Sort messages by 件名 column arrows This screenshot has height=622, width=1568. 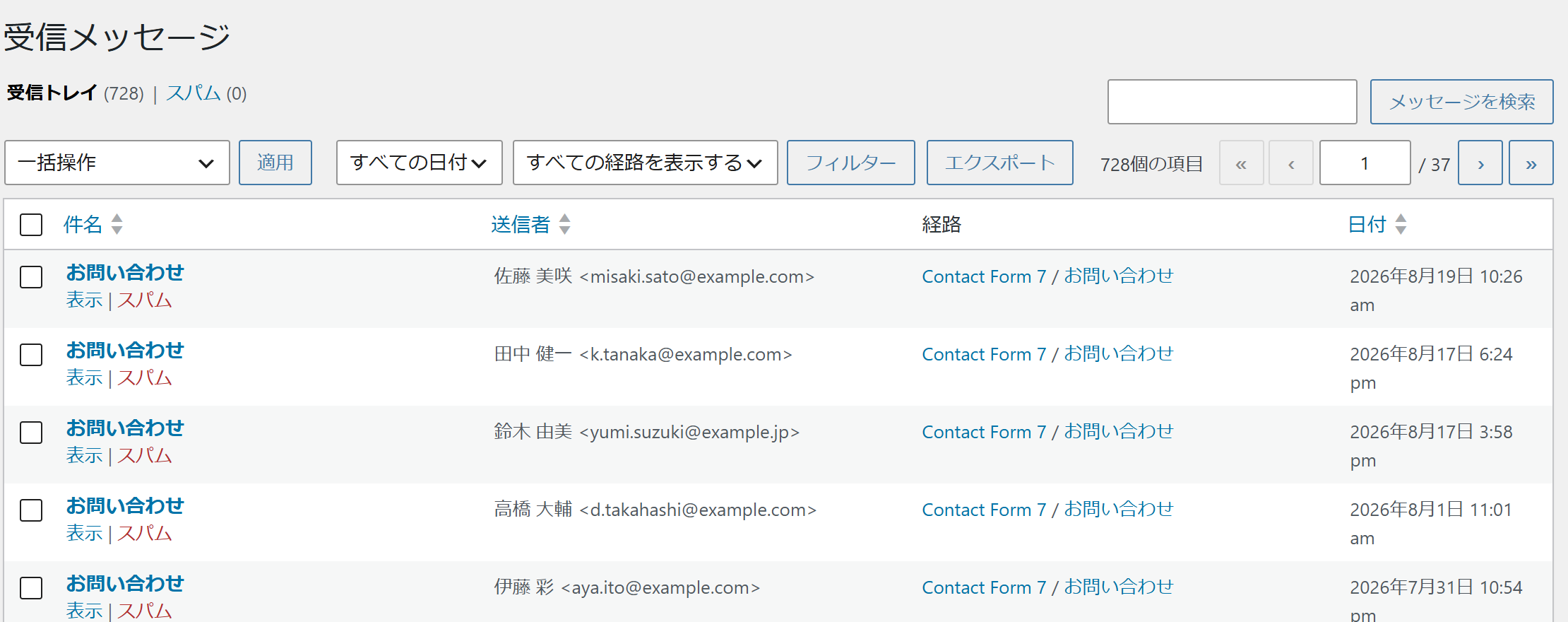coord(117,224)
